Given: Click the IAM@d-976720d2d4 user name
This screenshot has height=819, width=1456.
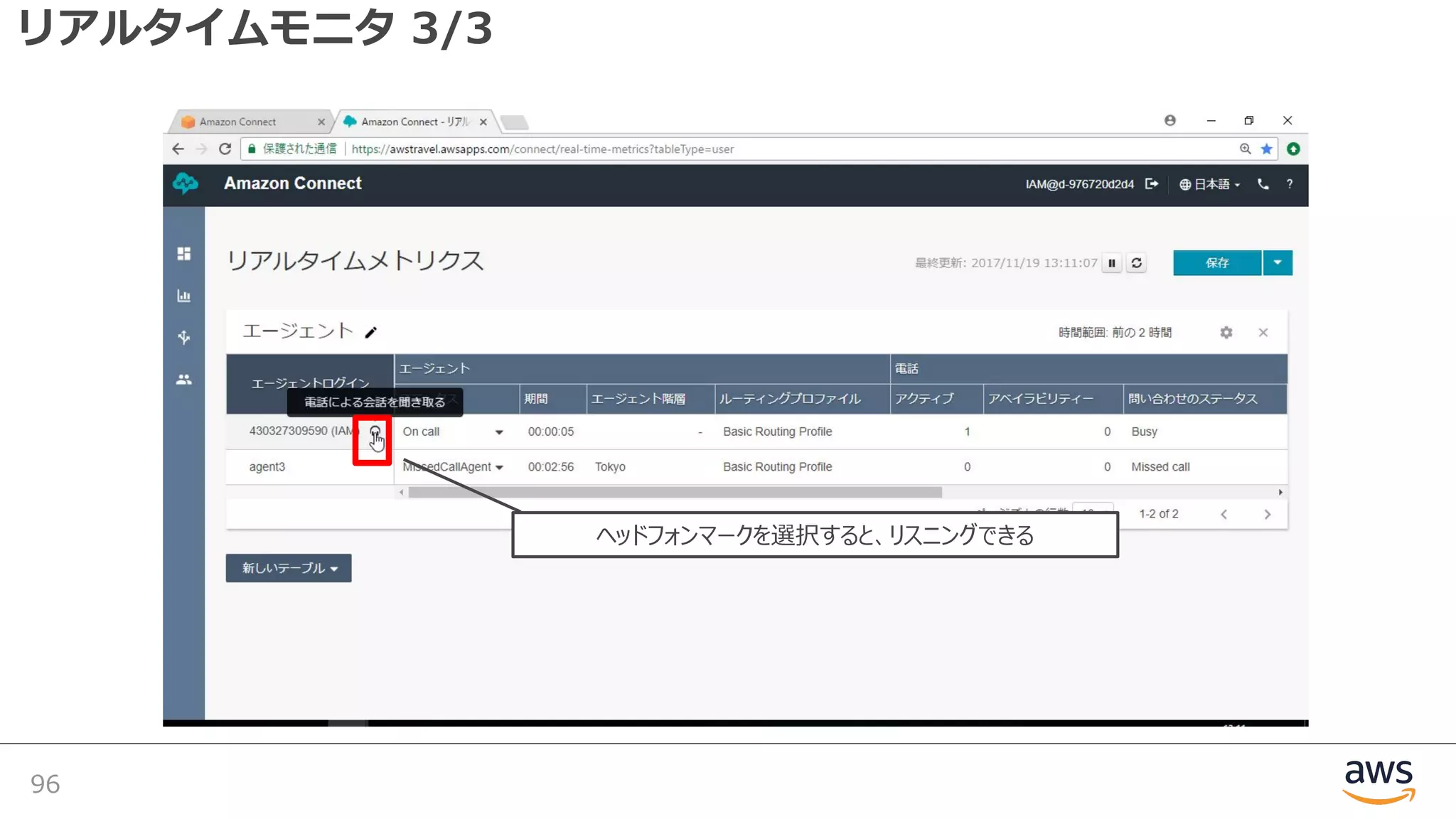Looking at the screenshot, I should click(1079, 184).
